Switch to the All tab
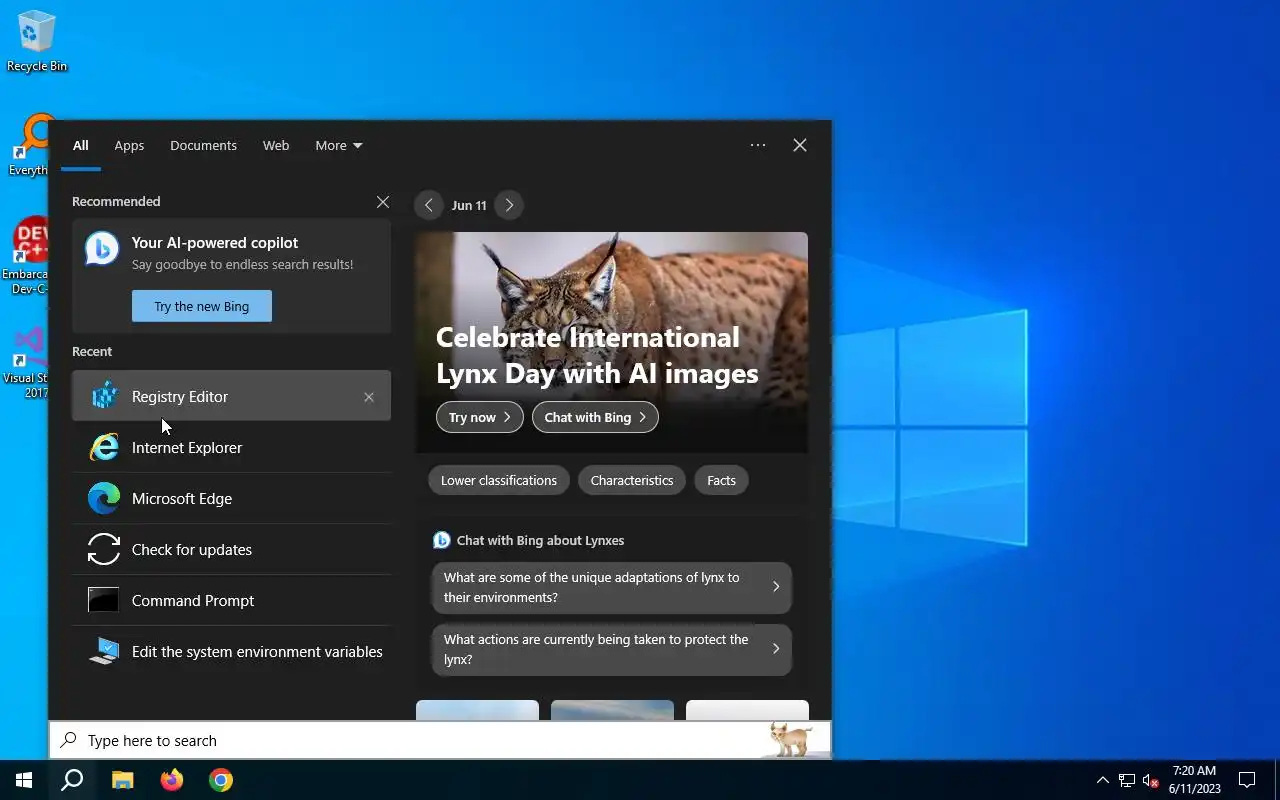This screenshot has width=1280, height=800. pos(81,145)
